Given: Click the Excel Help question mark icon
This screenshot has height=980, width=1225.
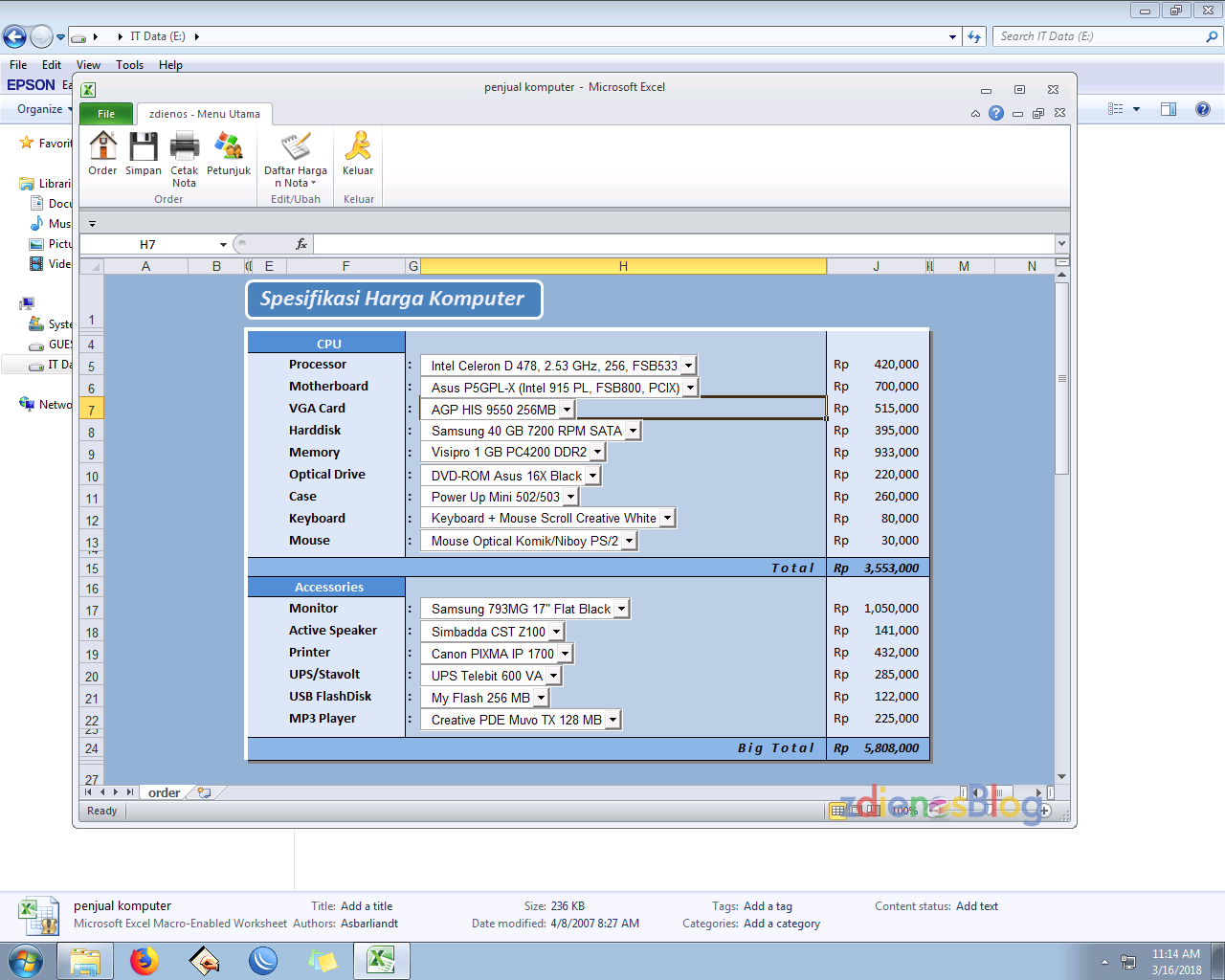Looking at the screenshot, I should [x=995, y=112].
